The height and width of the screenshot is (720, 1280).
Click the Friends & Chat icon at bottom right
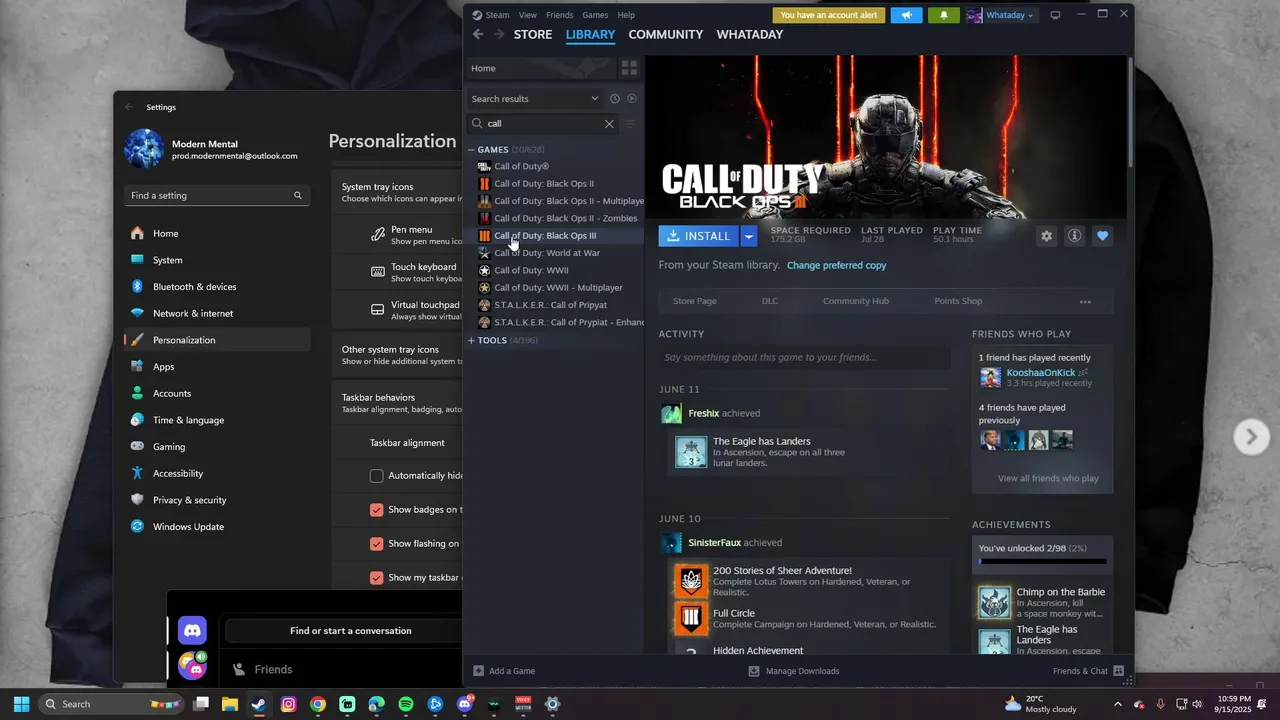click(1118, 671)
